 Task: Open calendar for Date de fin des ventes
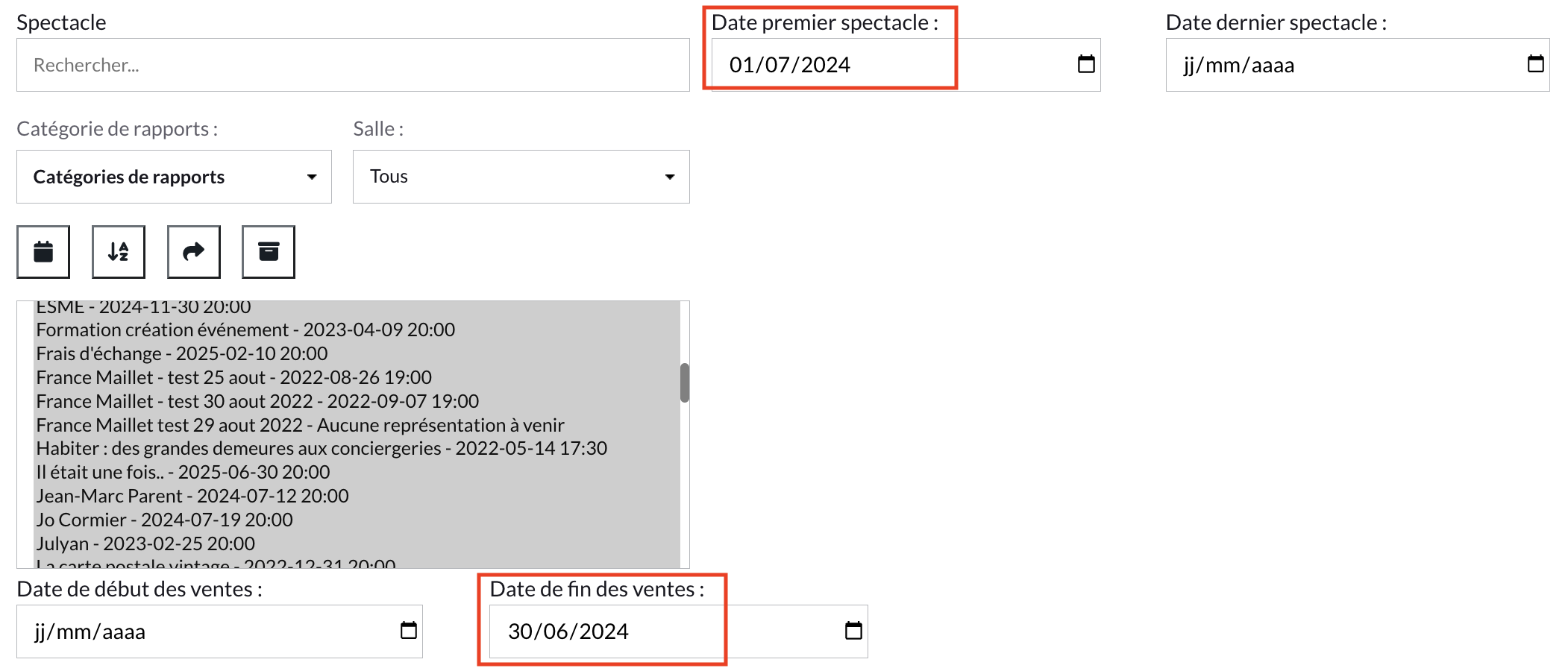pyautogui.click(x=853, y=631)
